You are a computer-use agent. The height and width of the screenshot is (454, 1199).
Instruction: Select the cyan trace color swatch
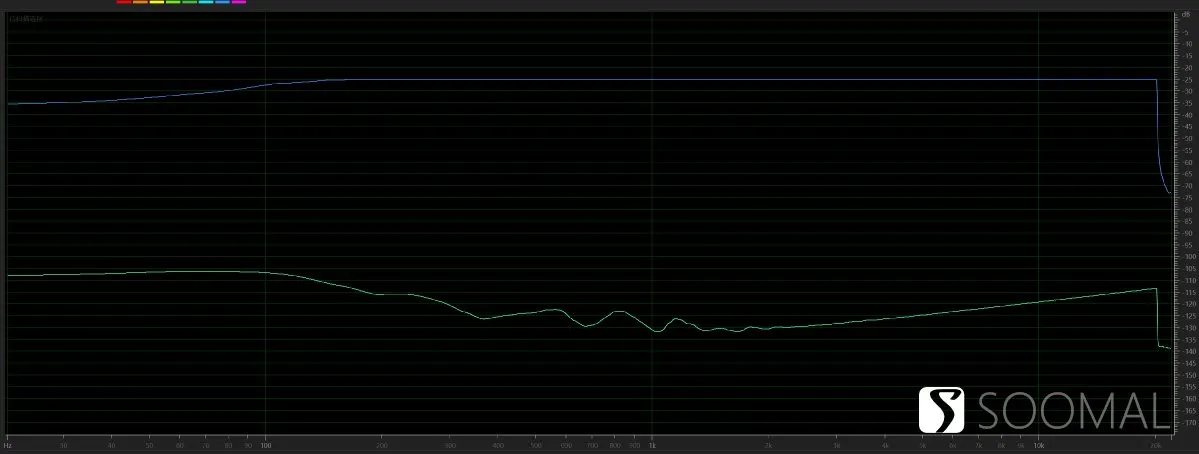(x=206, y=2)
